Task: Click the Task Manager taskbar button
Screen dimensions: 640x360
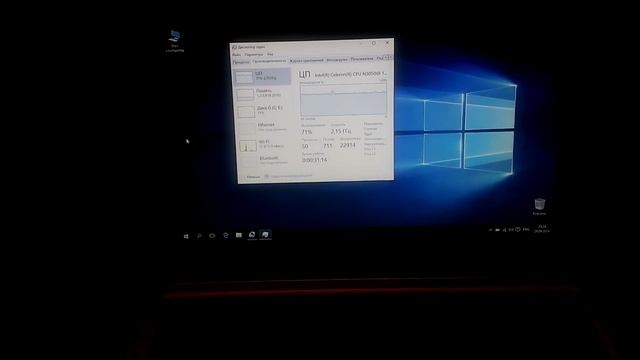Action: tap(265, 235)
